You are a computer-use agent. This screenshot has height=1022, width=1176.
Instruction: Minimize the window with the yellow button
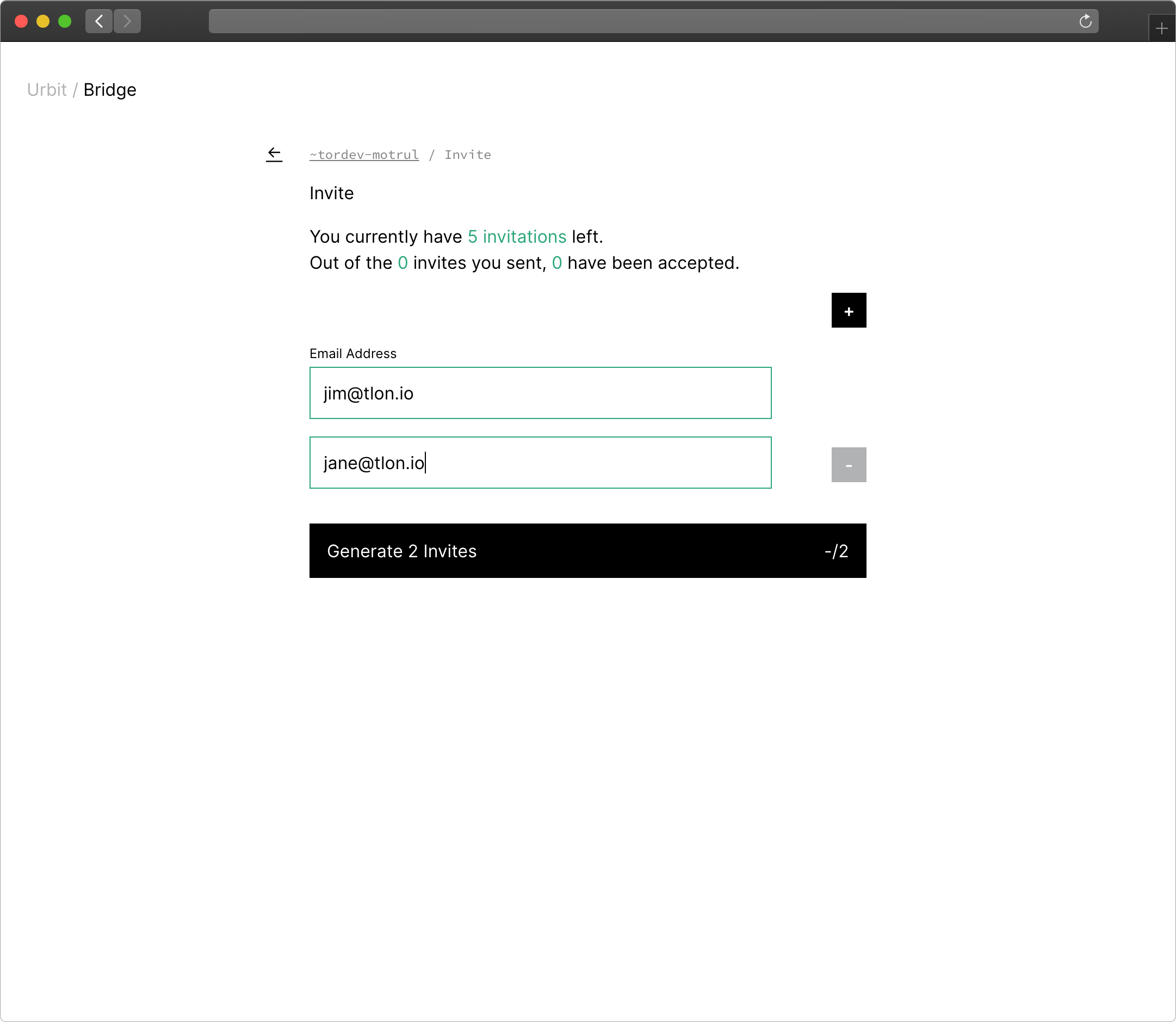click(x=43, y=22)
